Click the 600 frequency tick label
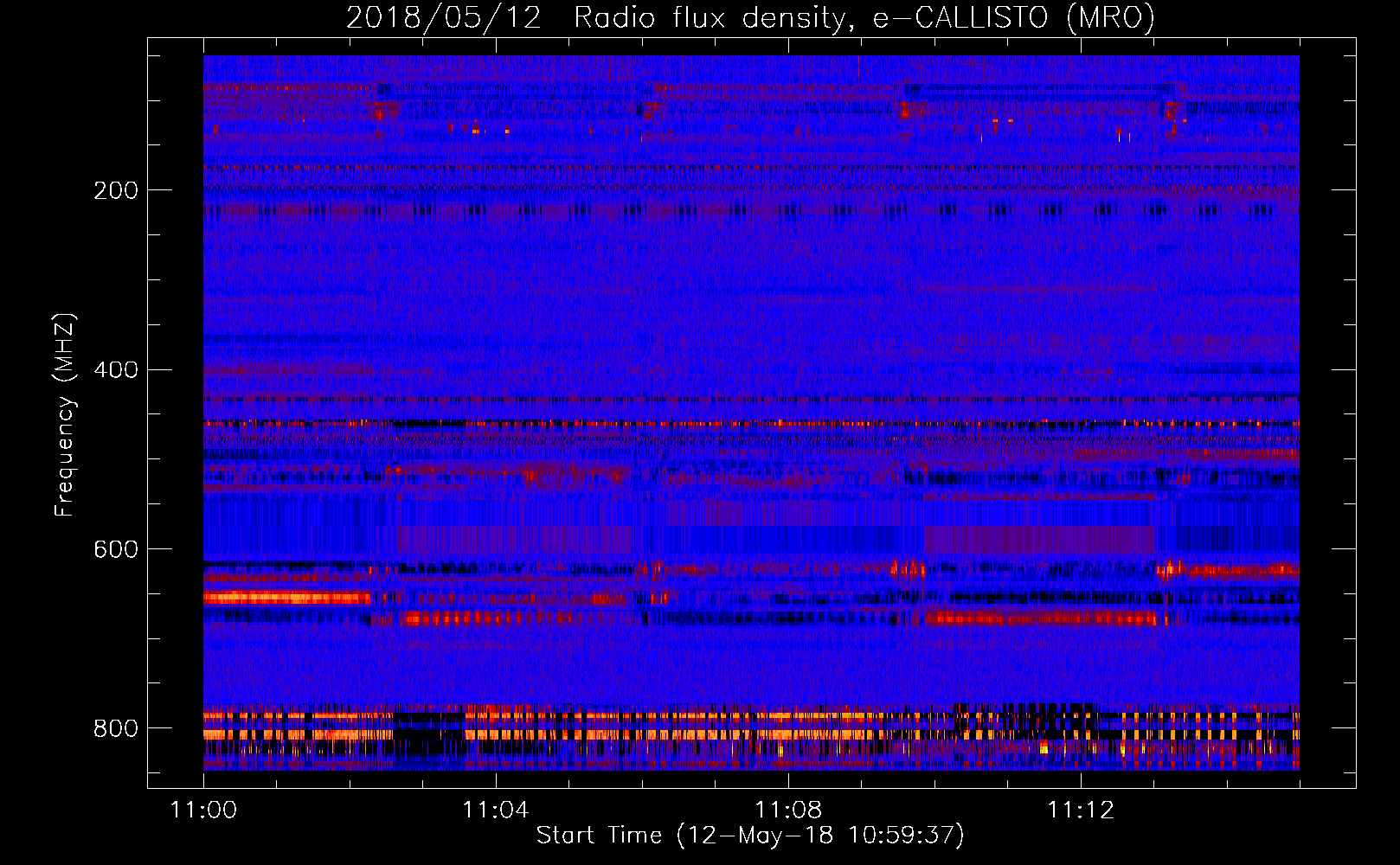 click(x=116, y=549)
